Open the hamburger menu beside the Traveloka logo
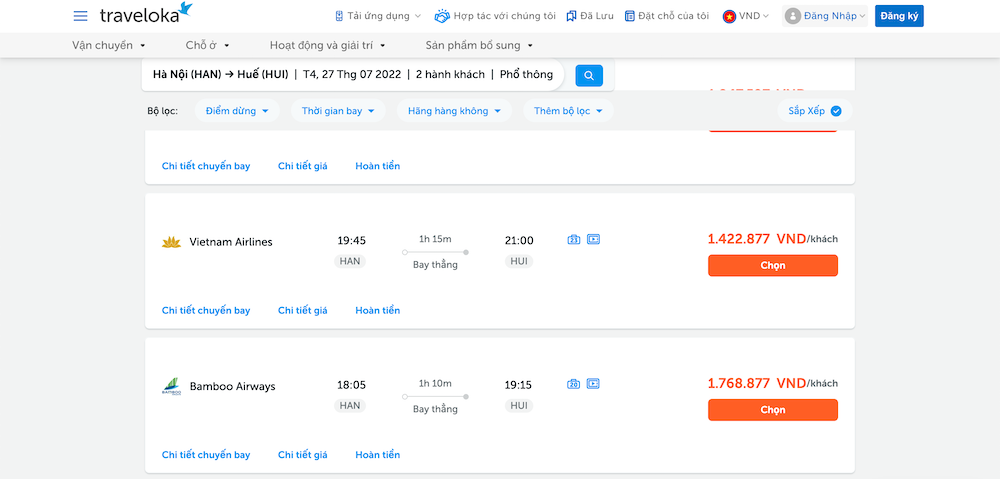Viewport: 1000px width, 479px height. click(80, 16)
